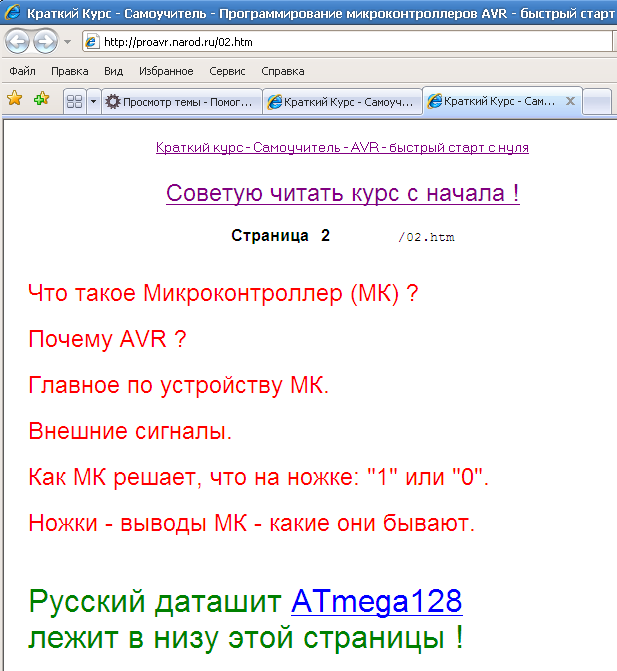Click the address bar with proavr.narod.ru URL
617x671 pixels.
[347, 42]
